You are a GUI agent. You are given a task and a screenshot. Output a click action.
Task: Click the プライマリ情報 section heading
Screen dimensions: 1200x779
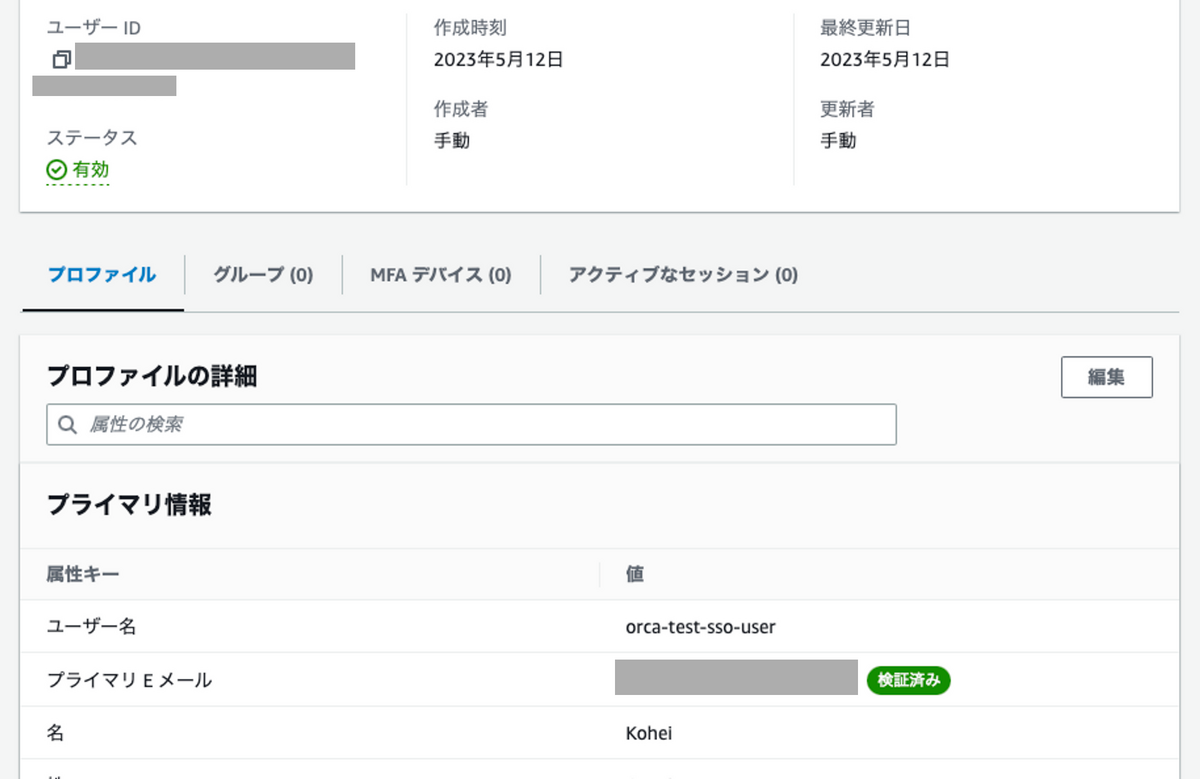pyautogui.click(x=129, y=505)
